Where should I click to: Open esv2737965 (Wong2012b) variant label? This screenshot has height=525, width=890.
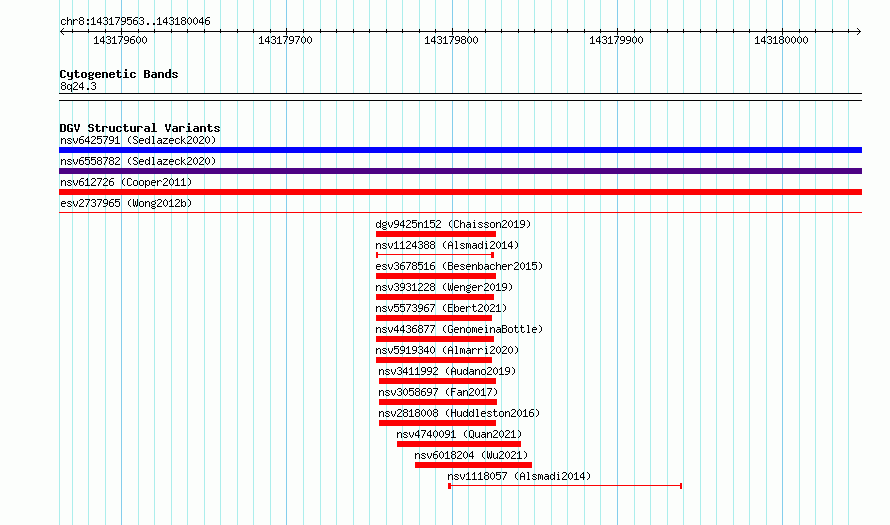coord(126,203)
